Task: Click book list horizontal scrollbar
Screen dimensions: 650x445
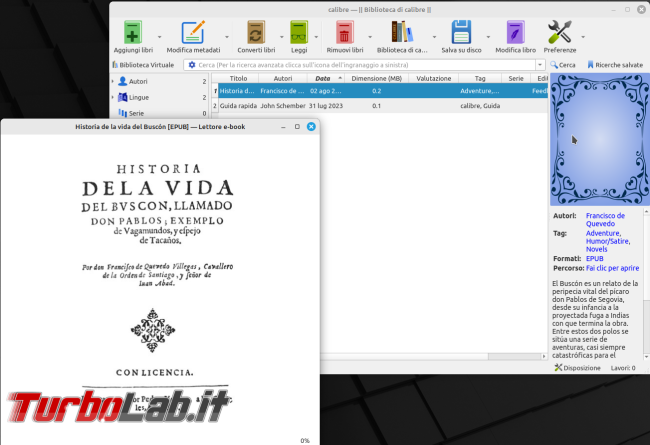Action: click(x=434, y=356)
